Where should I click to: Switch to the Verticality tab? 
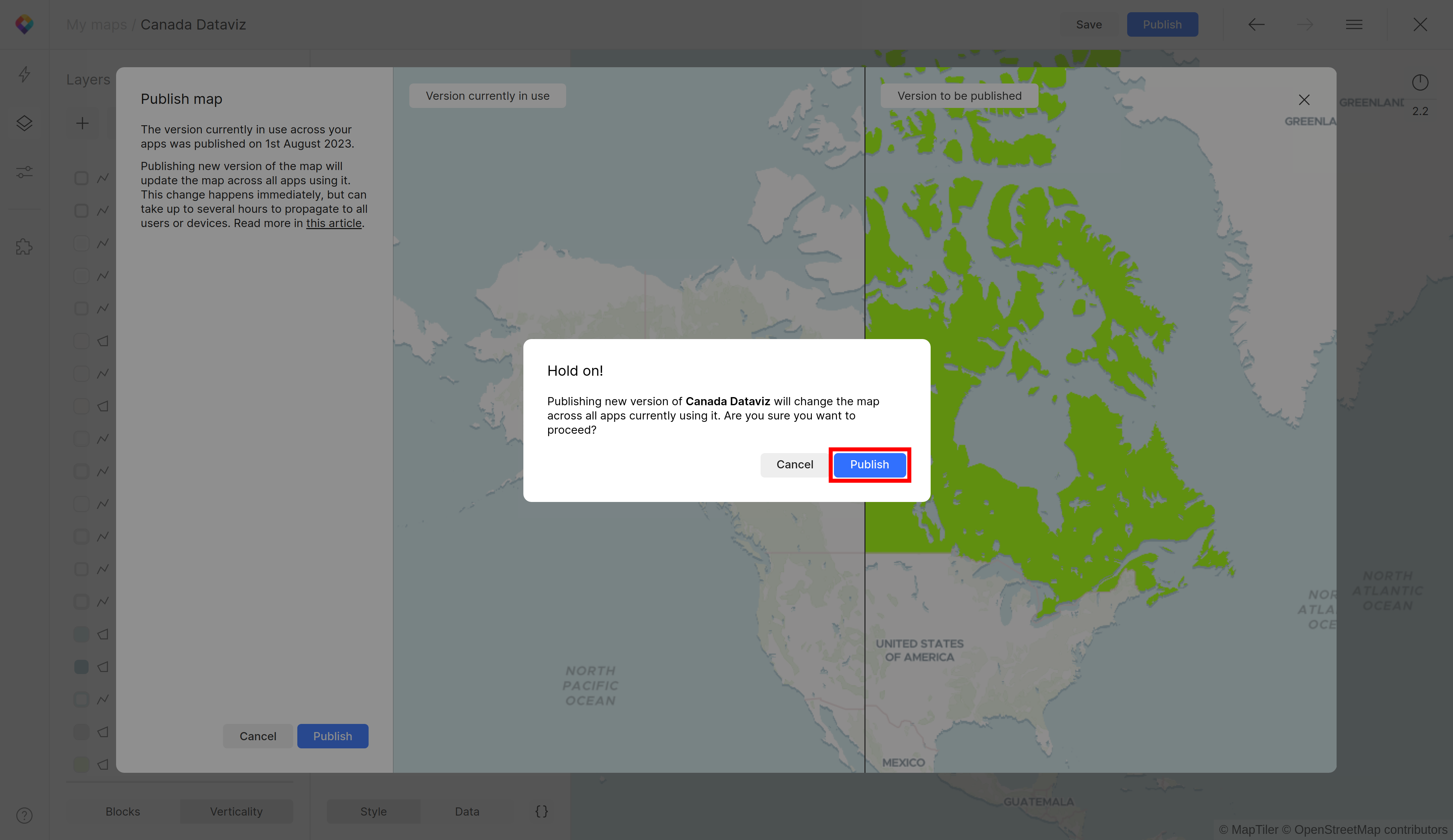click(x=236, y=811)
